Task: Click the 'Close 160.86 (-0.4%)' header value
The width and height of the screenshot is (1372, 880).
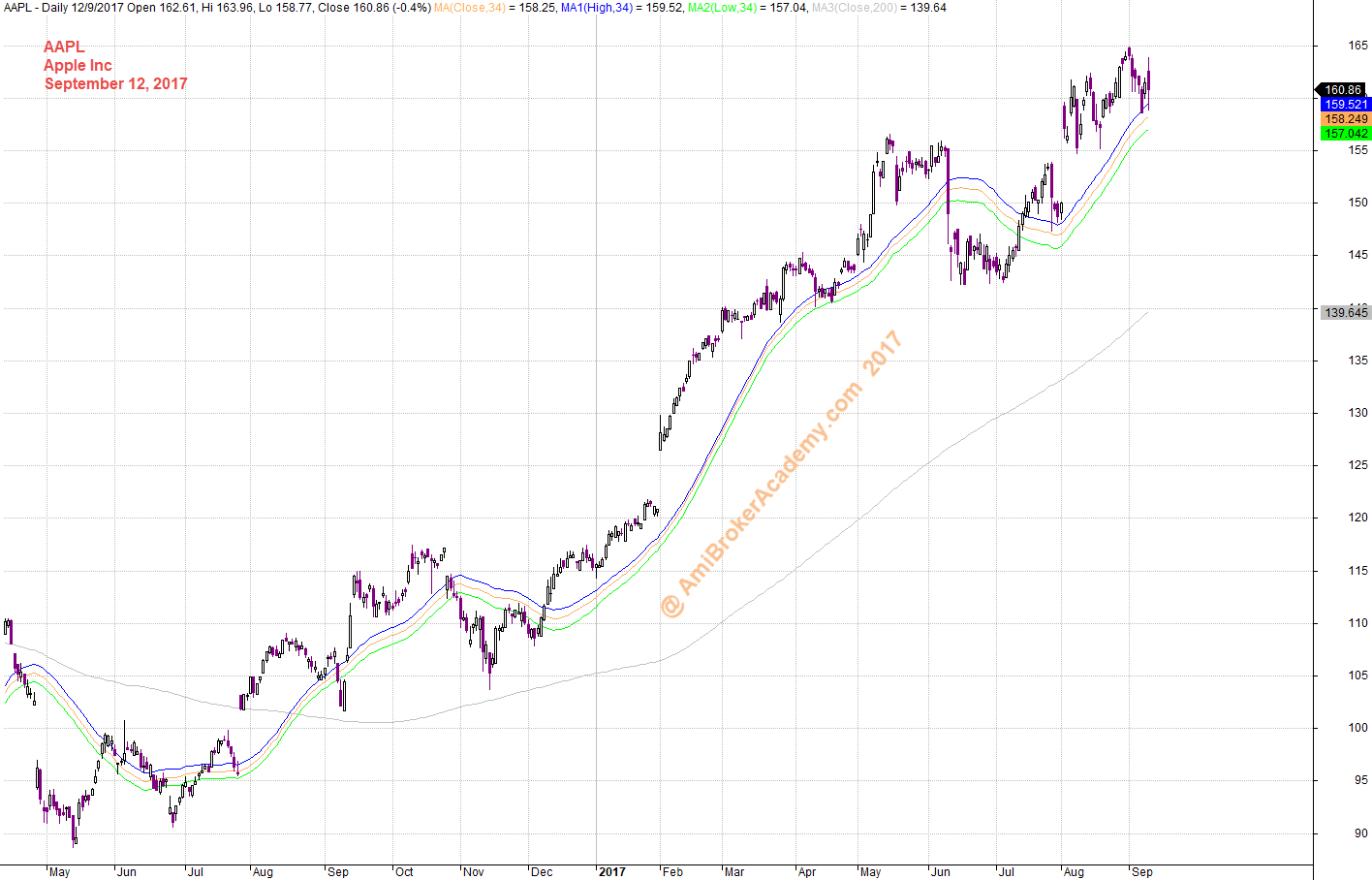Action: tap(374, 8)
